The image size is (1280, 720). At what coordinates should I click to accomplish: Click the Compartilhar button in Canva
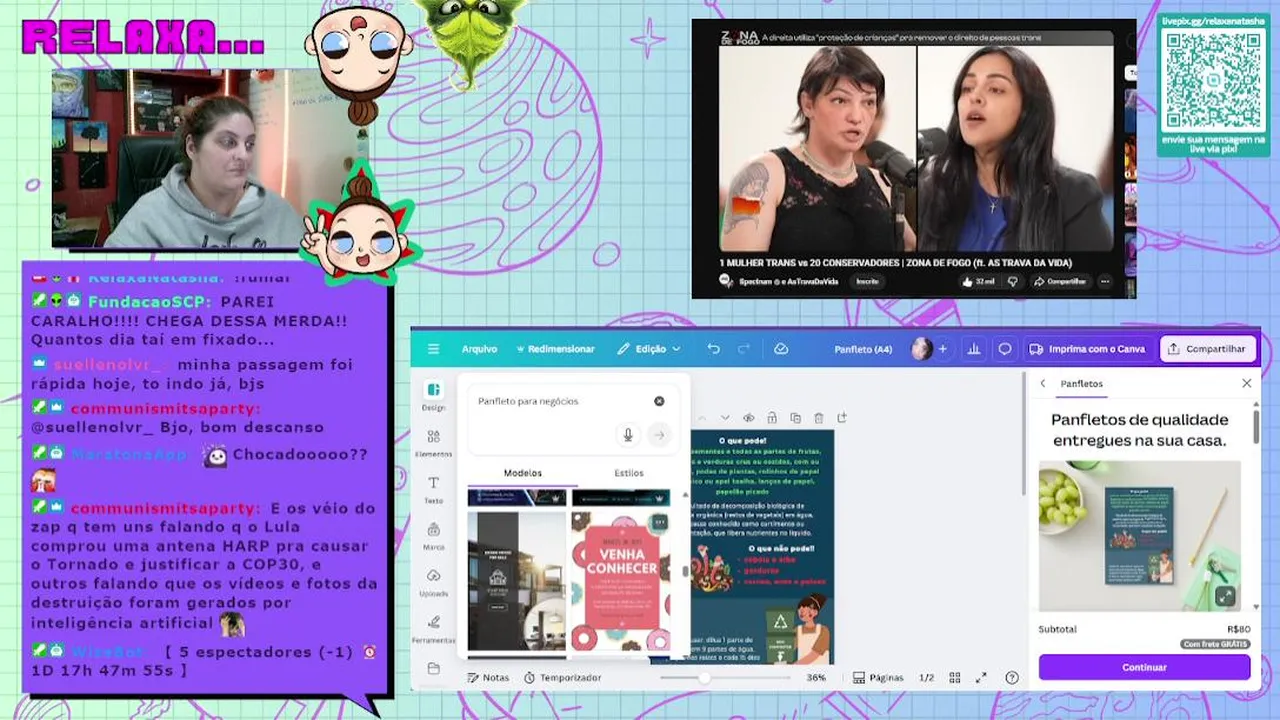(1207, 349)
